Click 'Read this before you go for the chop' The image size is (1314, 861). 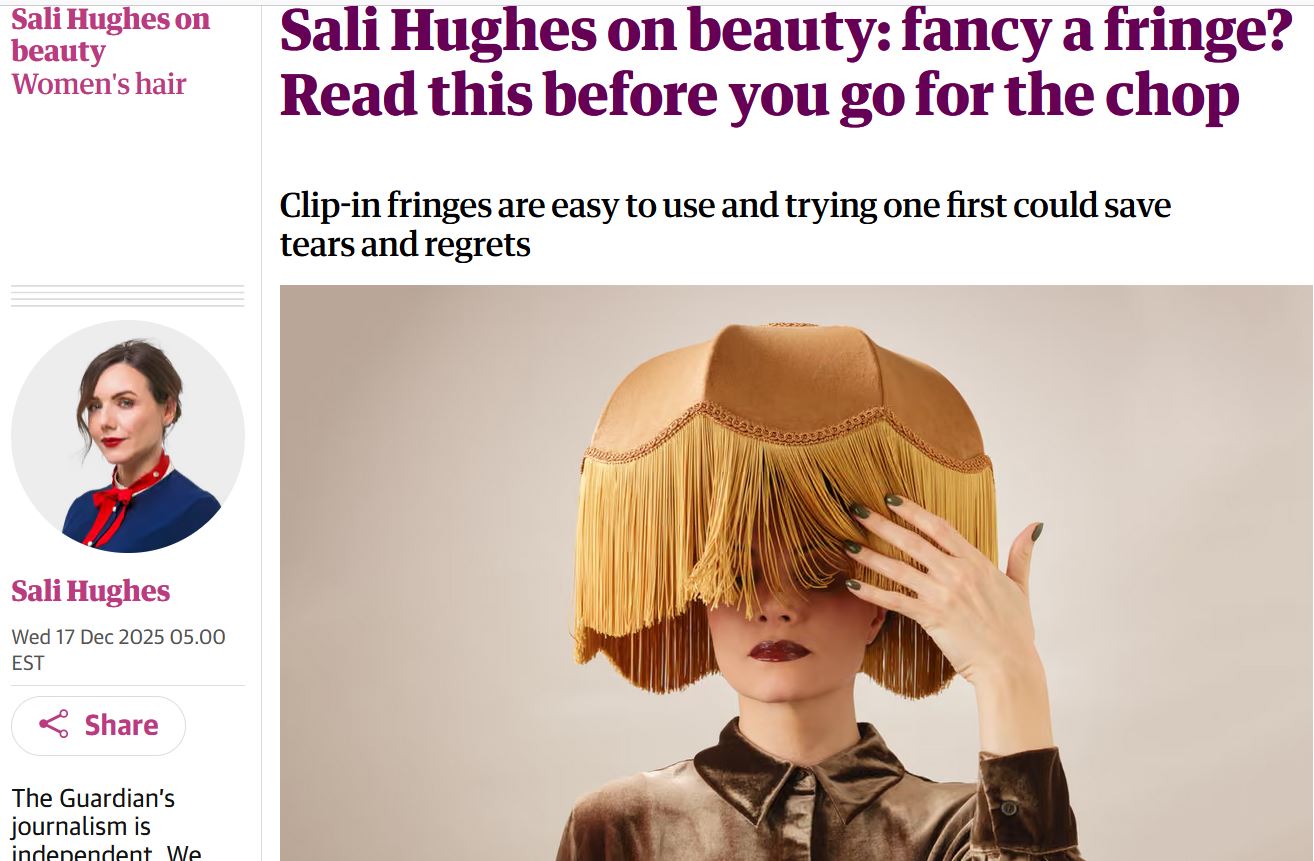tap(760, 95)
